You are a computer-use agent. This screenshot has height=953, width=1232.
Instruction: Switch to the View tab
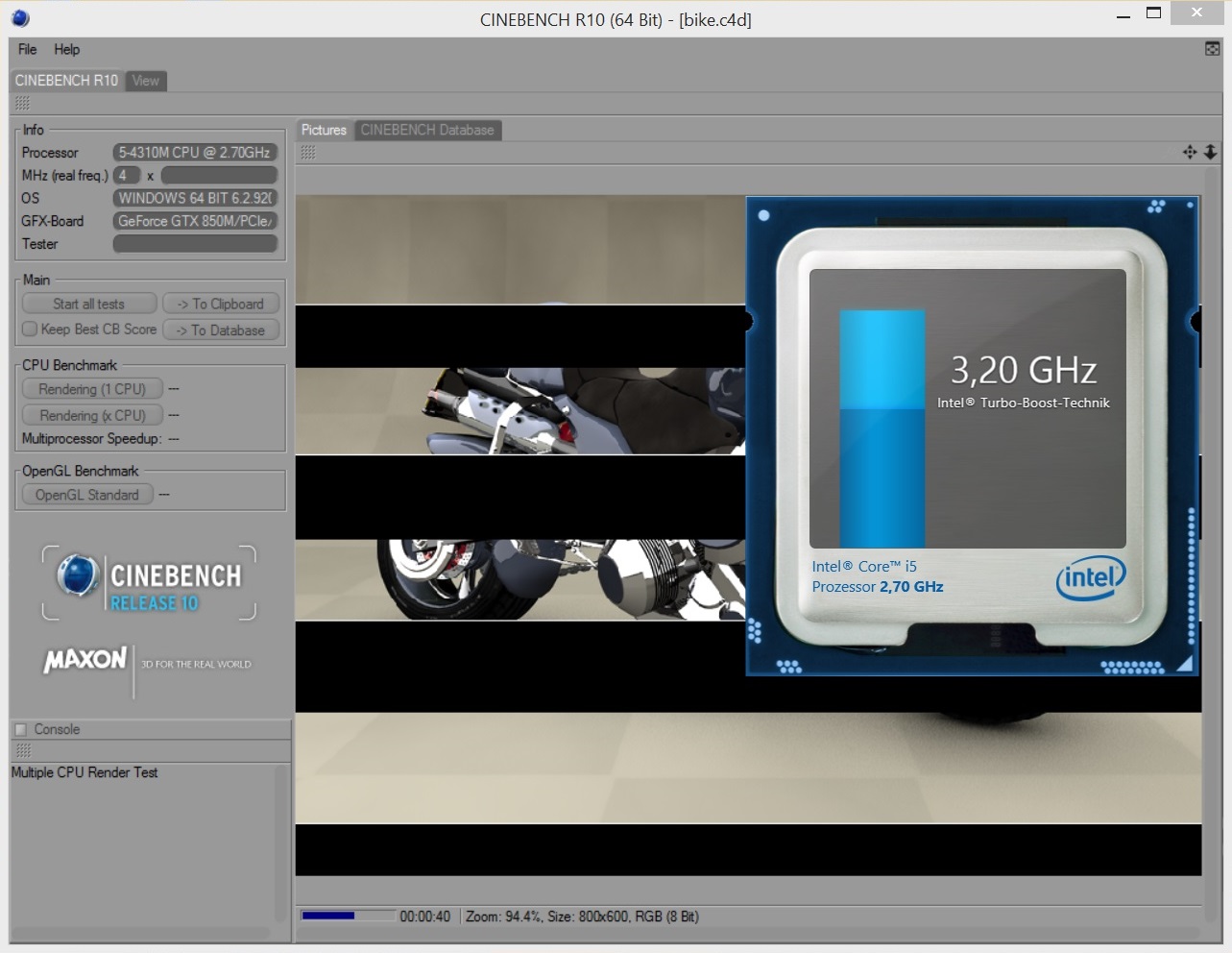[146, 81]
